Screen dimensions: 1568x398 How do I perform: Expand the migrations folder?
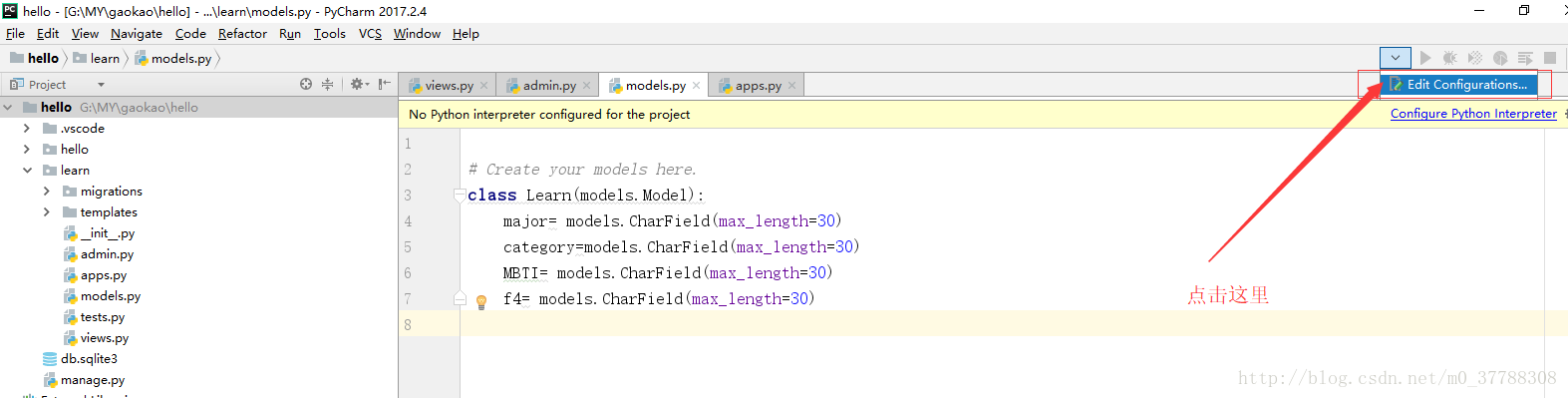(47, 191)
